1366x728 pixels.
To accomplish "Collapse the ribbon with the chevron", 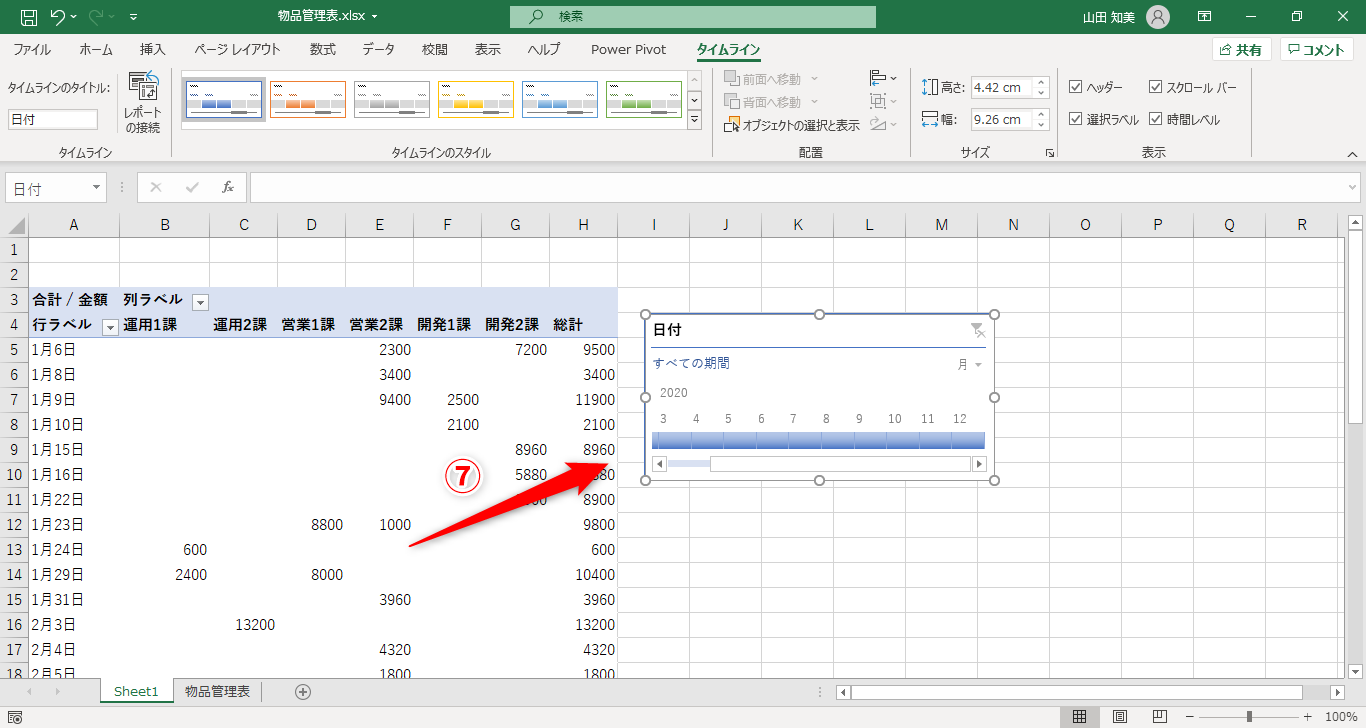I will [1352, 154].
